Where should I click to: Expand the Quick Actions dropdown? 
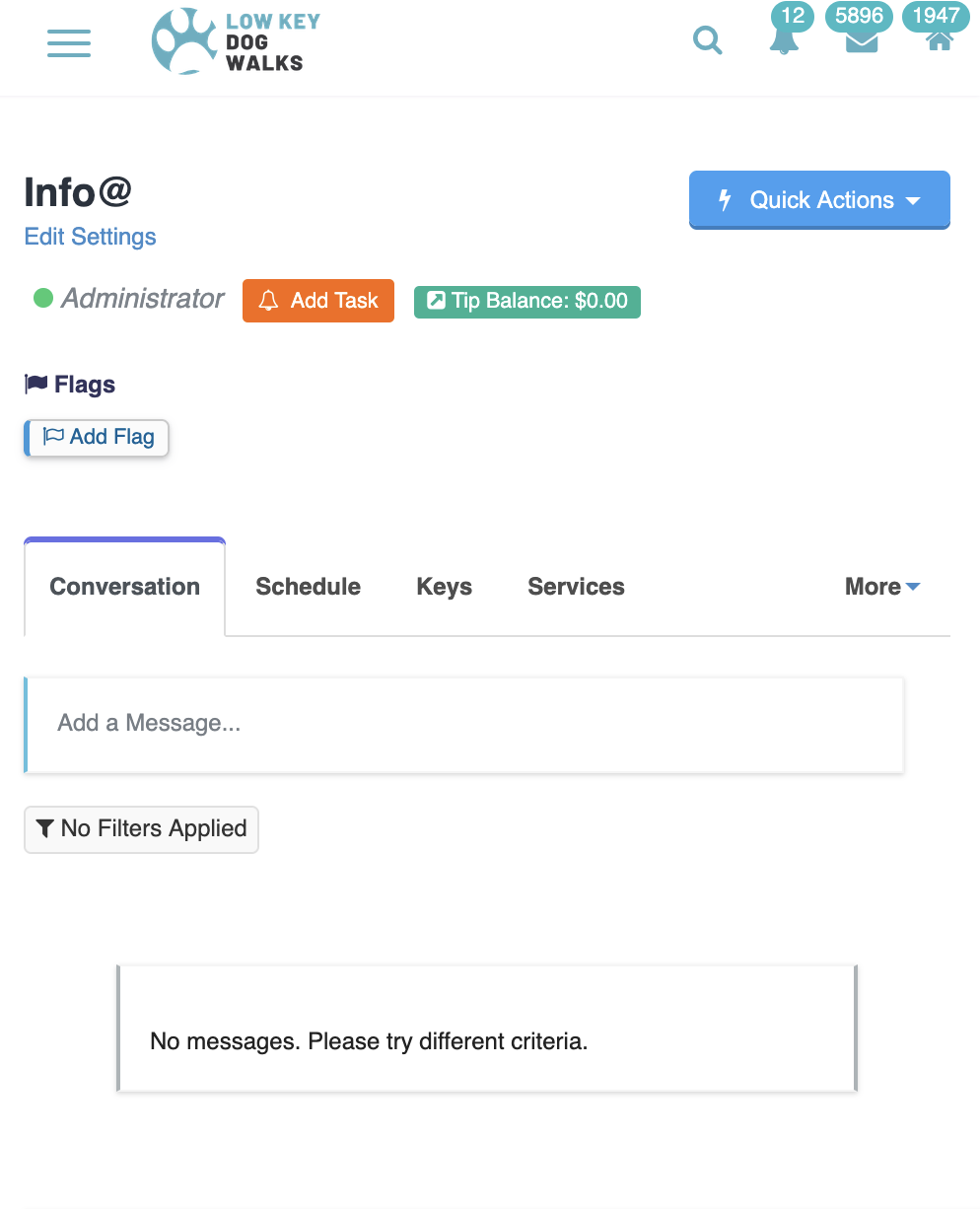point(819,200)
